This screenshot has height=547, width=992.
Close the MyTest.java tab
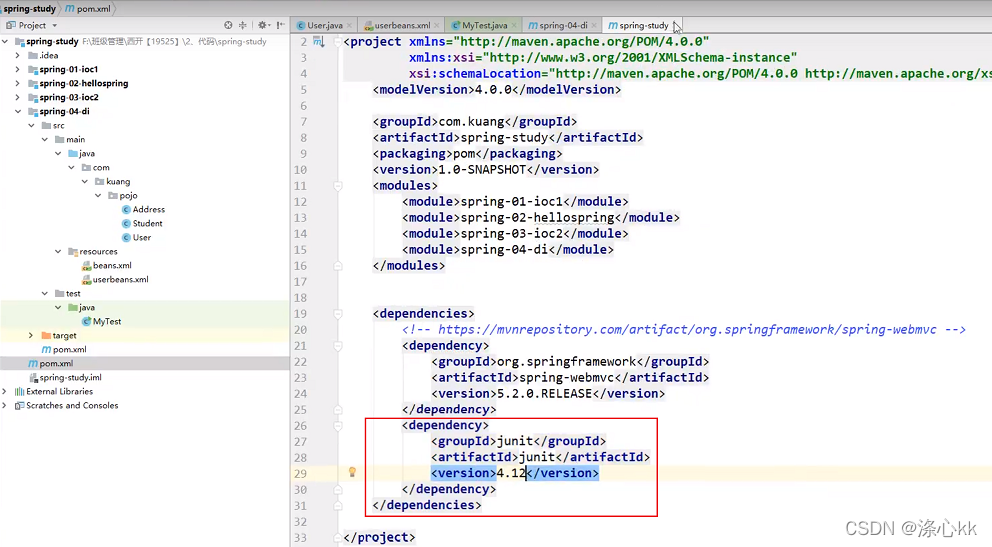click(x=514, y=25)
